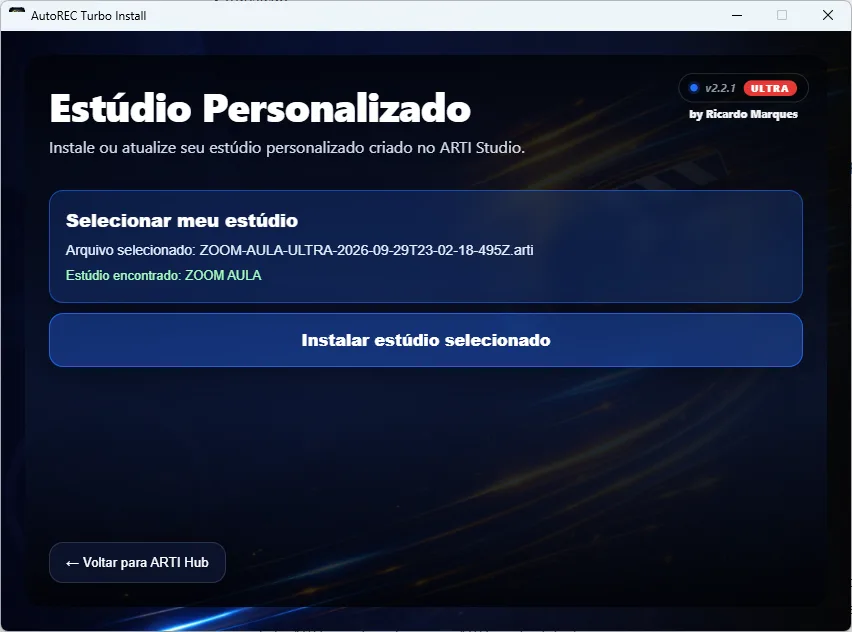Screen dimensions: 852x632
Task: Click the Estúdio Personalizado heading
Action: [260, 108]
